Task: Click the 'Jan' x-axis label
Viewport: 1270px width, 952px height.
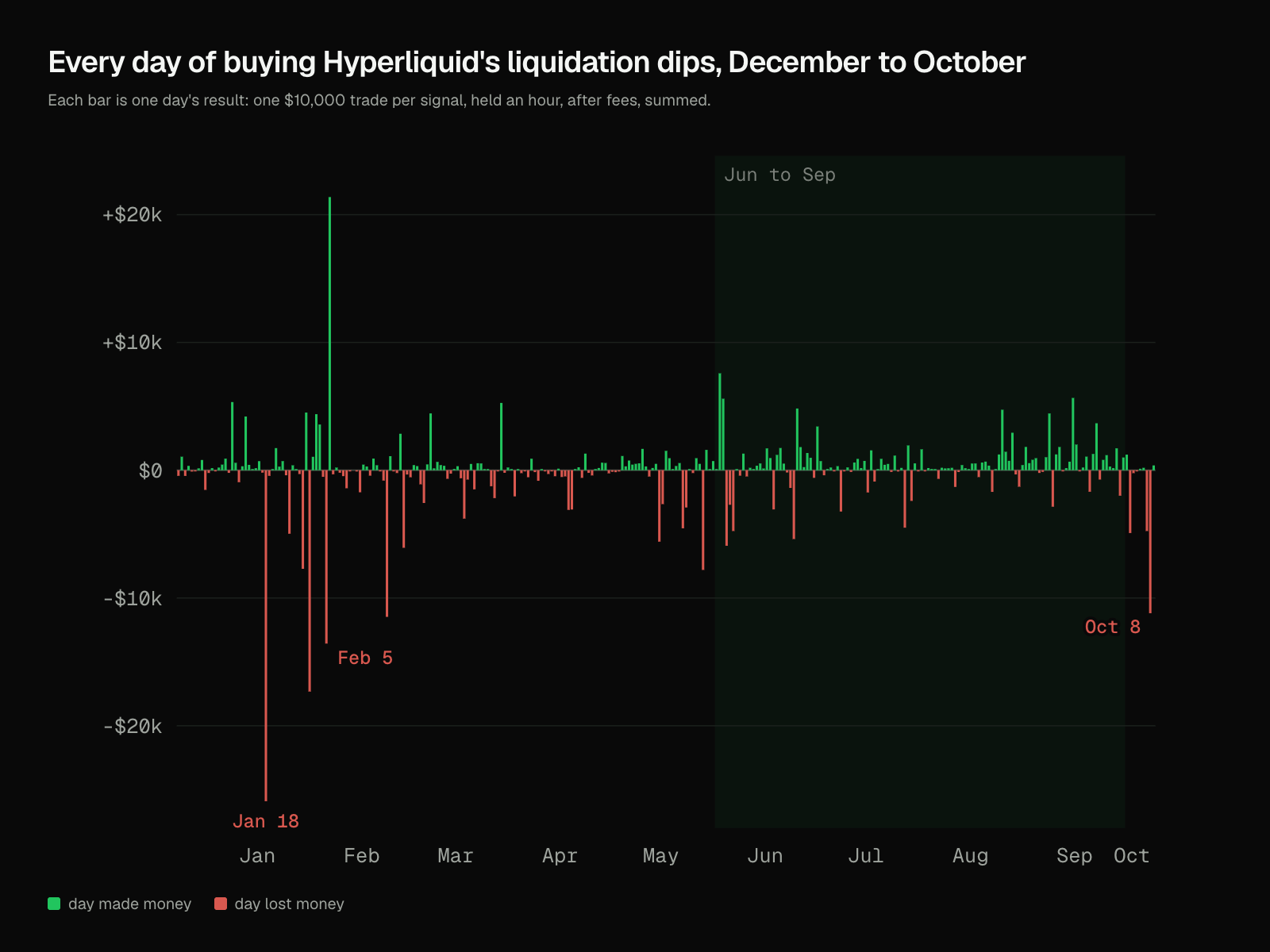Action: [257, 856]
